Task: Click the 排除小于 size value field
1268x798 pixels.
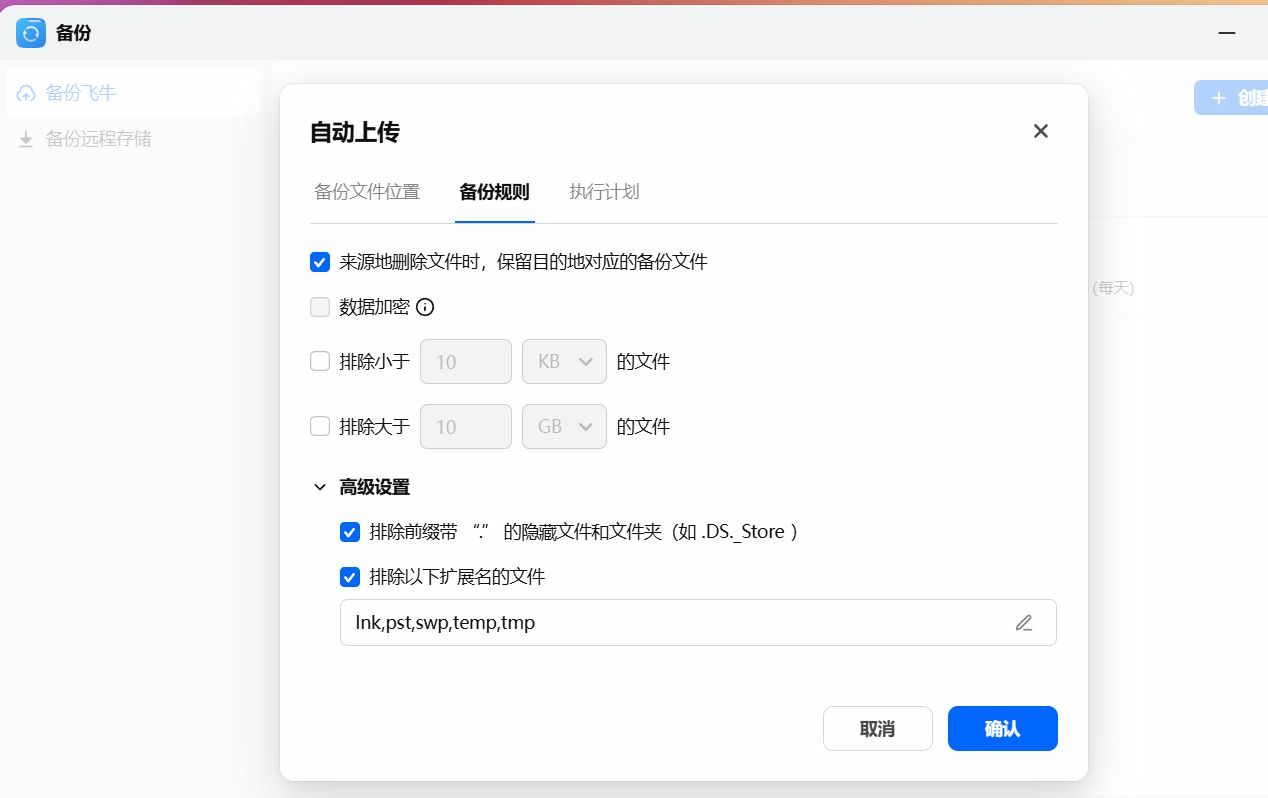Action: coord(467,361)
